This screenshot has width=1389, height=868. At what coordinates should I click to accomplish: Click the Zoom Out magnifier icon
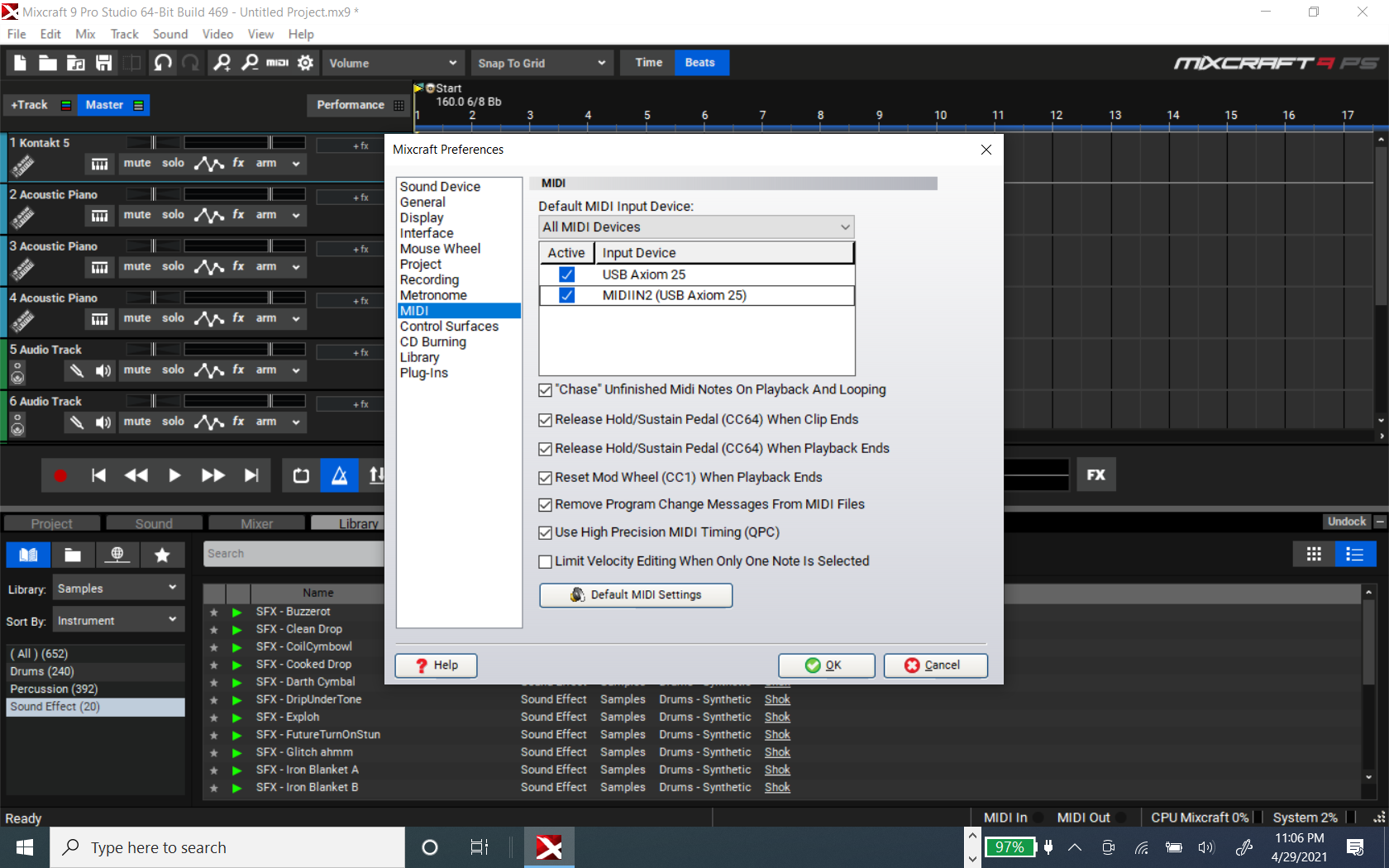point(250,63)
